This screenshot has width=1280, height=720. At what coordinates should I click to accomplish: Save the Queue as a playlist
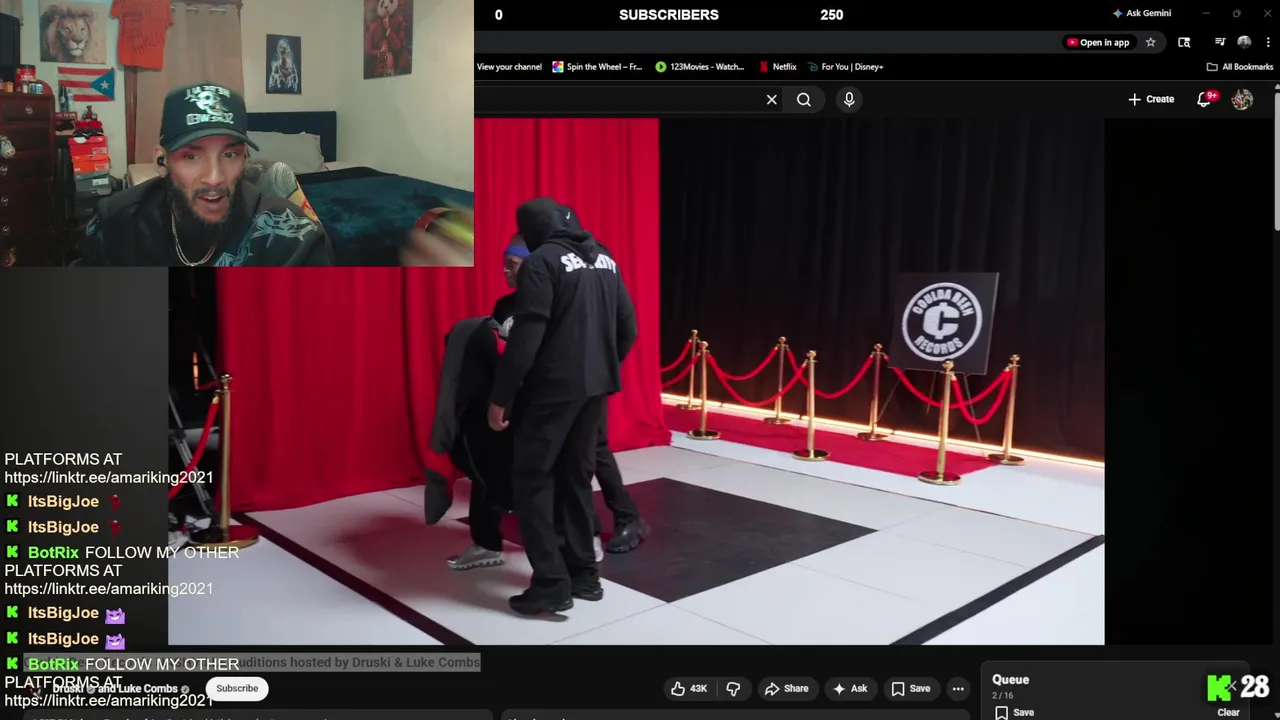(x=1015, y=712)
